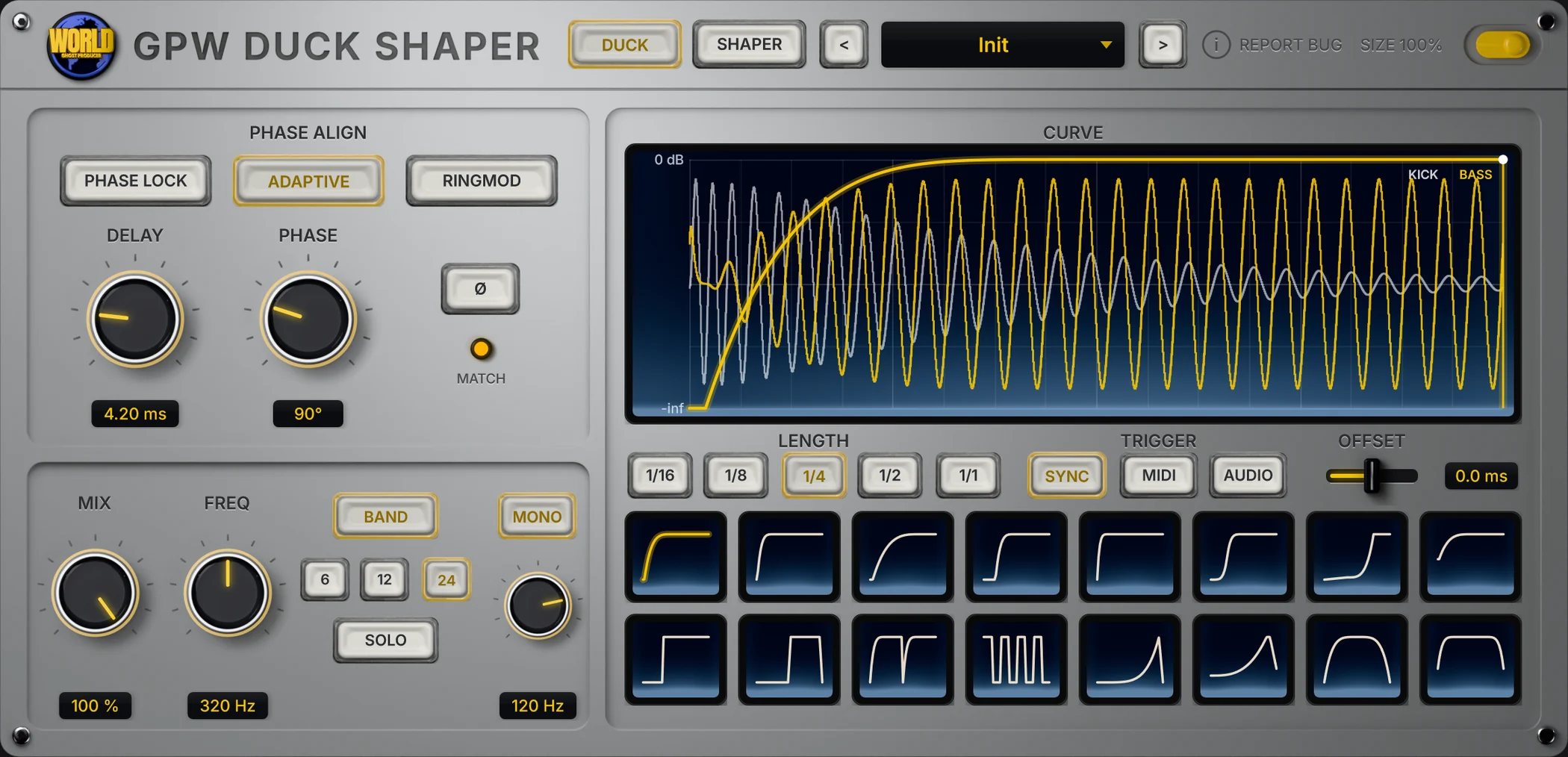Image resolution: width=1568 pixels, height=757 pixels.
Task: Go to previous preset with < arrow
Action: [x=844, y=45]
